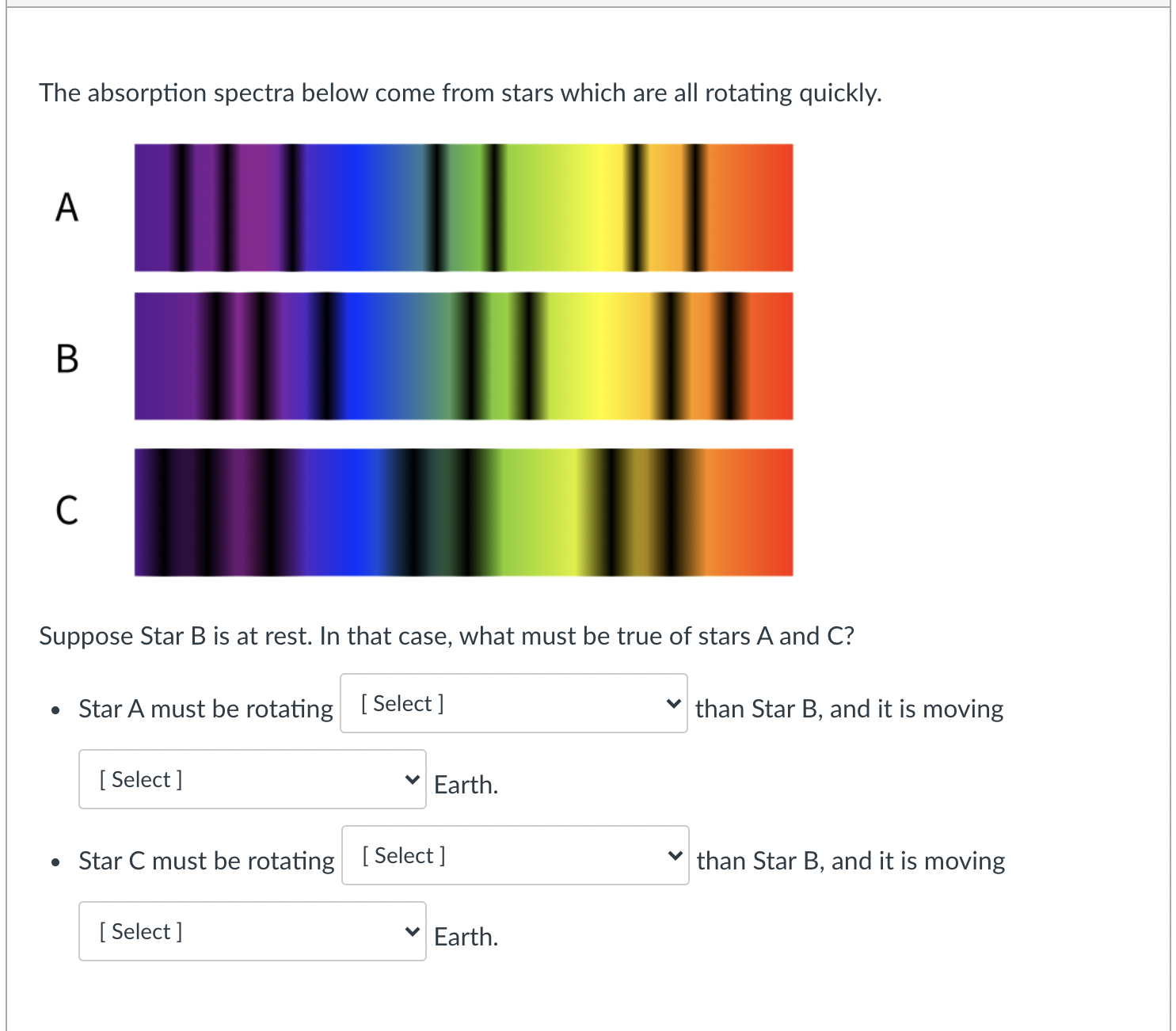This screenshot has height=1031, width=1176.
Task: Click the absorption spectra heading text
Action: (x=461, y=93)
